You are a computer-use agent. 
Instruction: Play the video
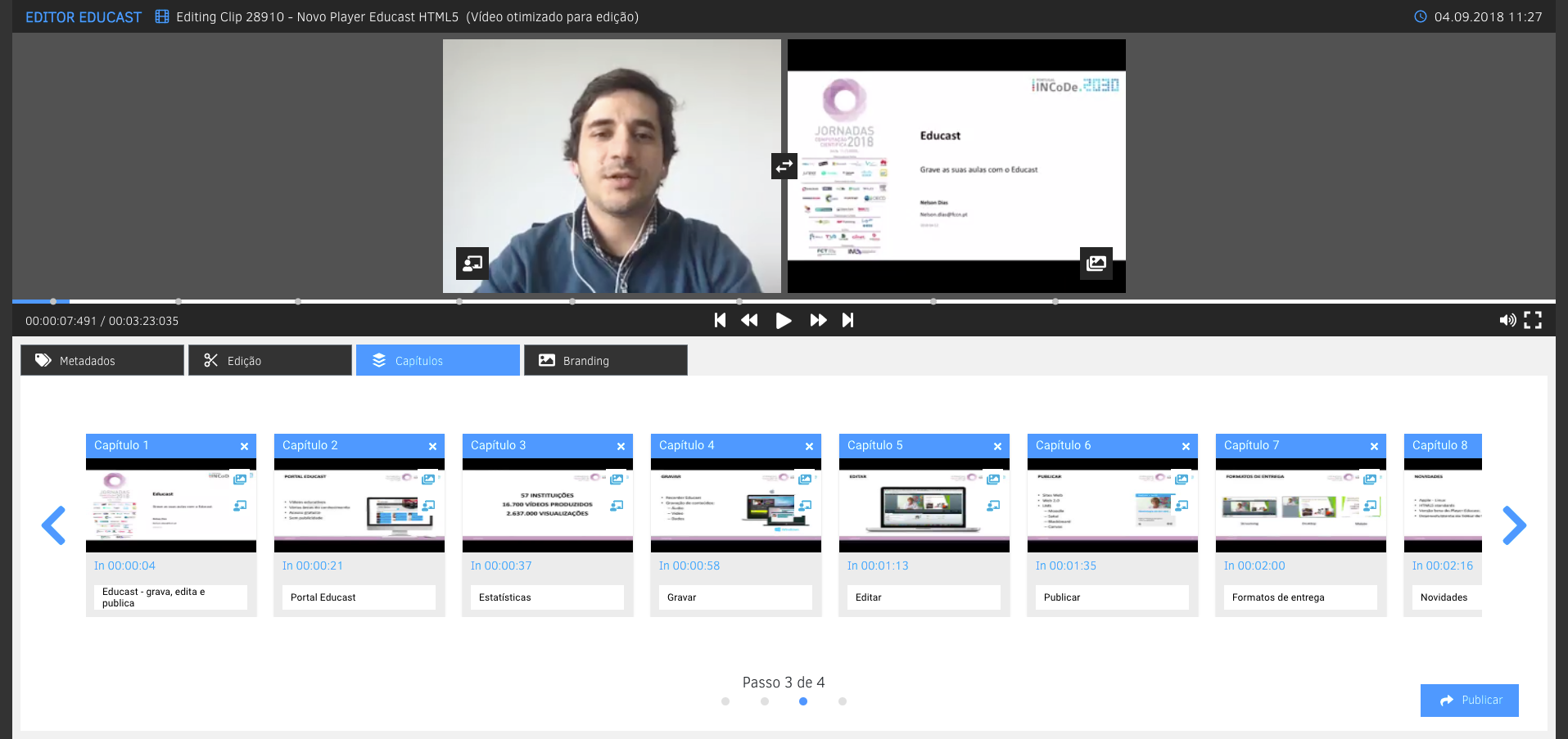(784, 320)
